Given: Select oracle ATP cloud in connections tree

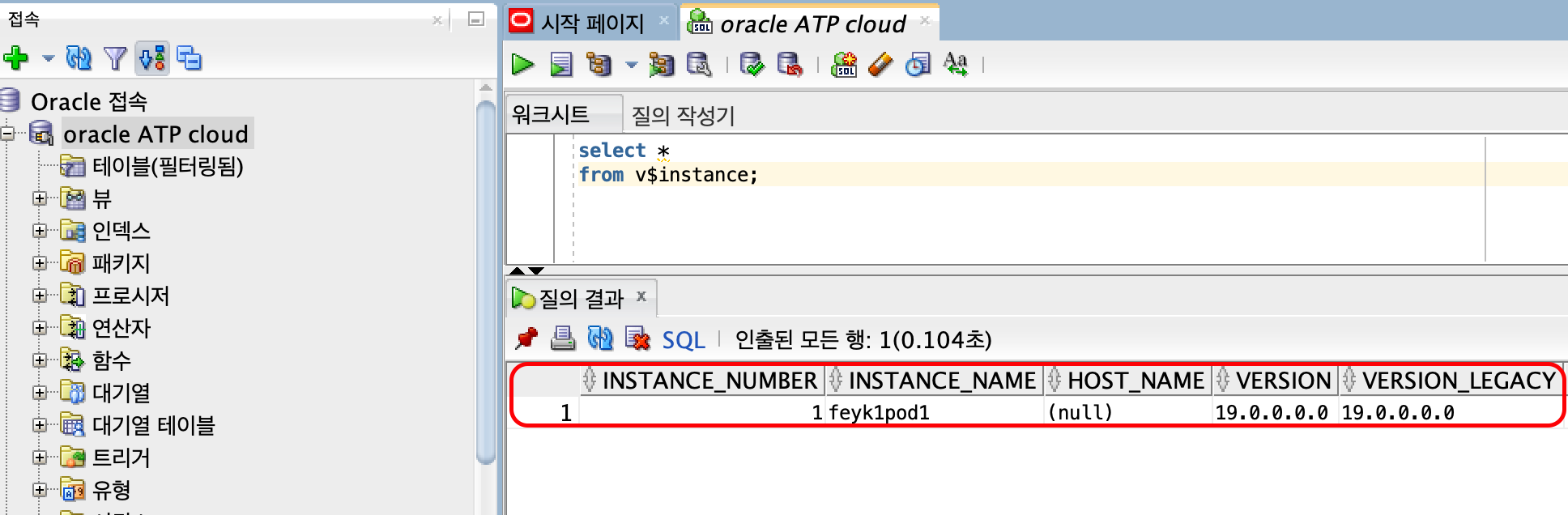Looking at the screenshot, I should pyautogui.click(x=156, y=134).
